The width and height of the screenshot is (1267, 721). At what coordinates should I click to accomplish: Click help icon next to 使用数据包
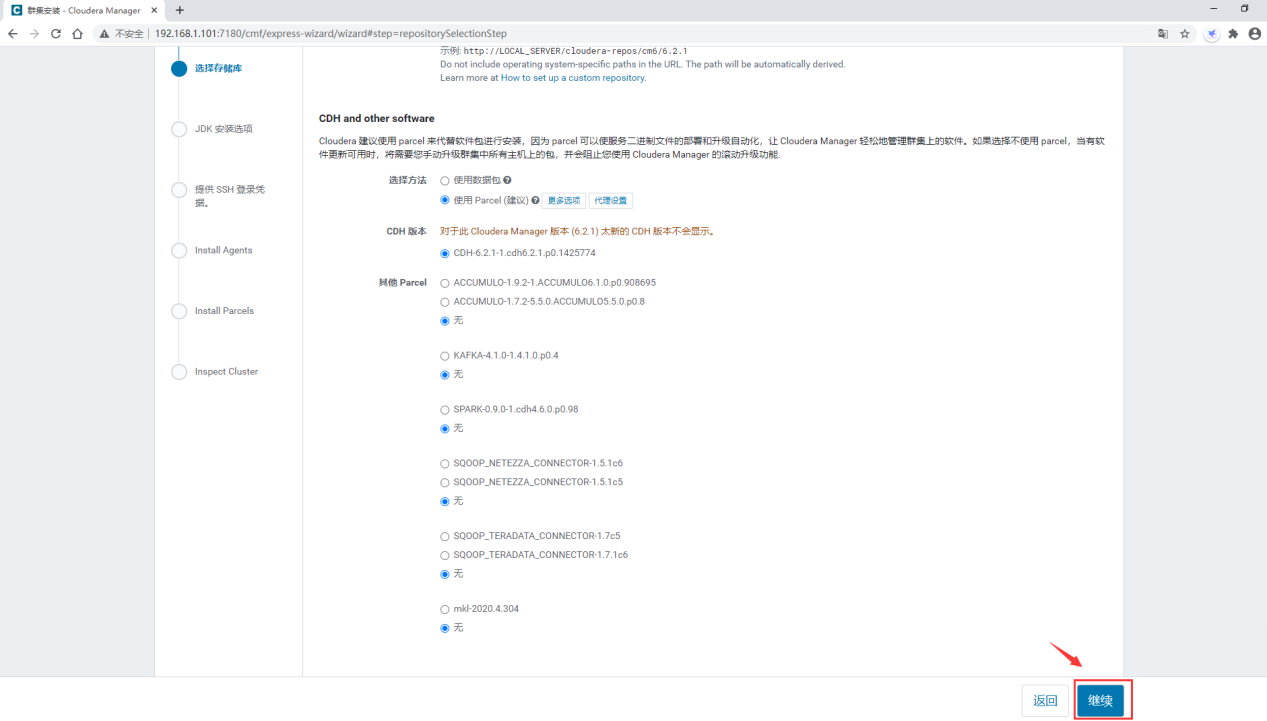pos(507,181)
